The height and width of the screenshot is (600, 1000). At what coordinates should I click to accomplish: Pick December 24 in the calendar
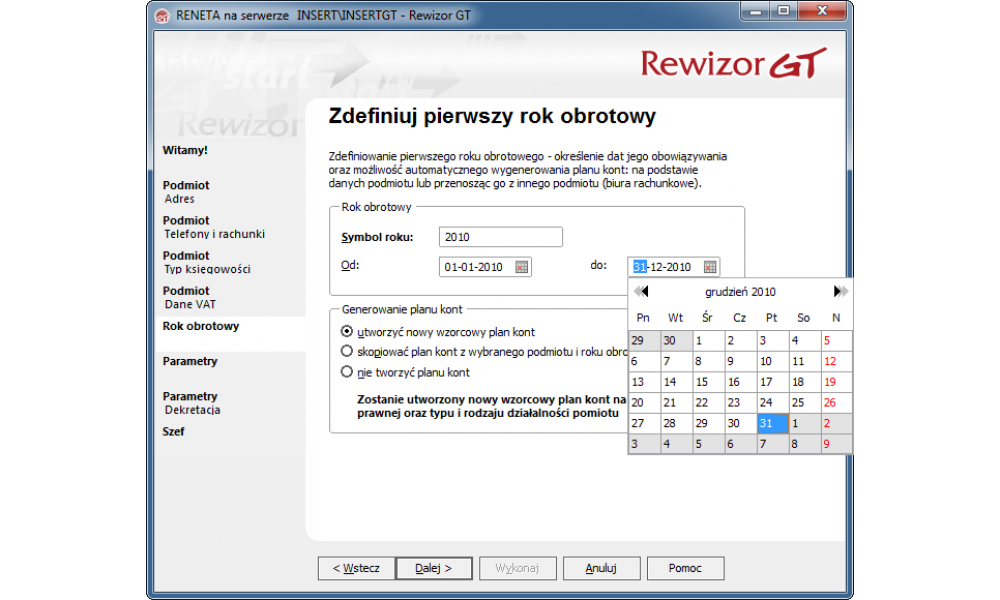[772, 403]
